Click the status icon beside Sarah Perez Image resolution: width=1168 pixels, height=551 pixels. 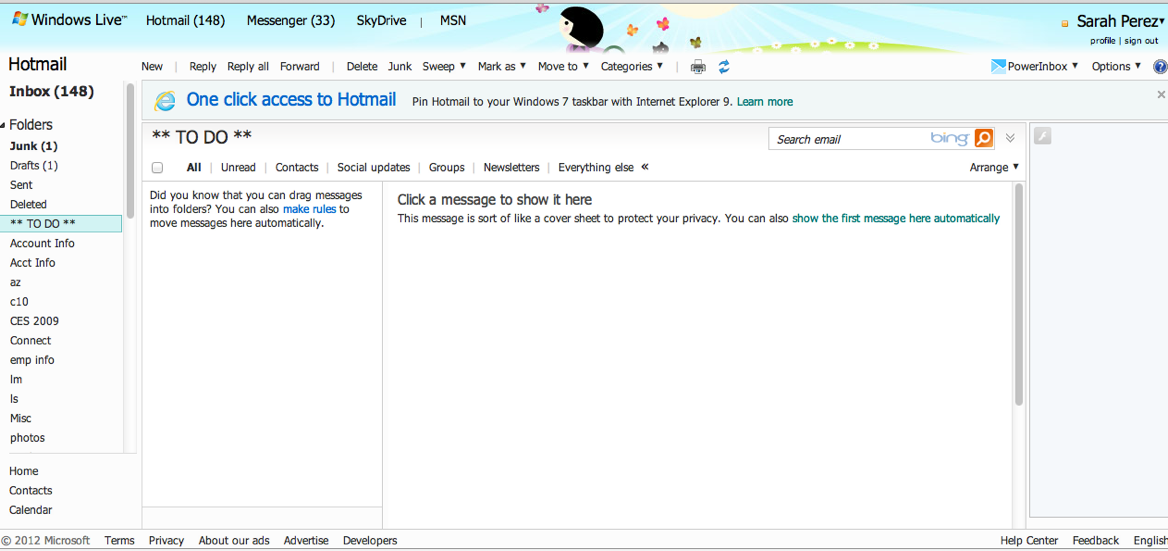click(1065, 24)
